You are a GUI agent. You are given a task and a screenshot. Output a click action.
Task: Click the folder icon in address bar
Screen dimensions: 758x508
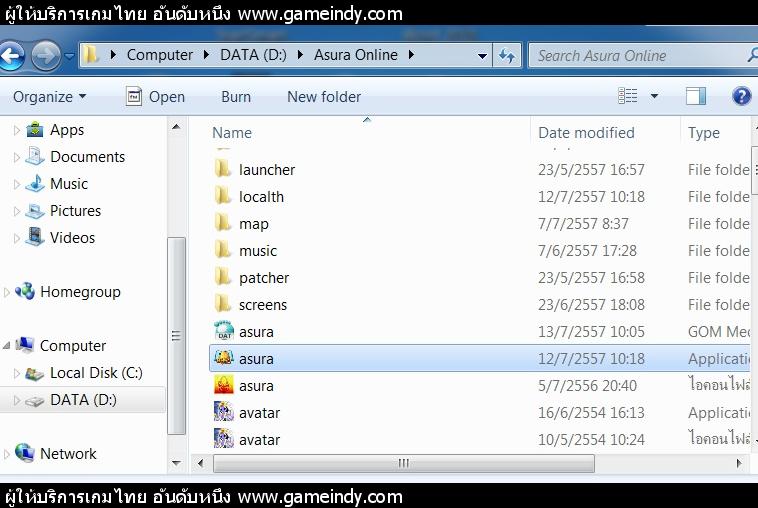click(x=90, y=55)
